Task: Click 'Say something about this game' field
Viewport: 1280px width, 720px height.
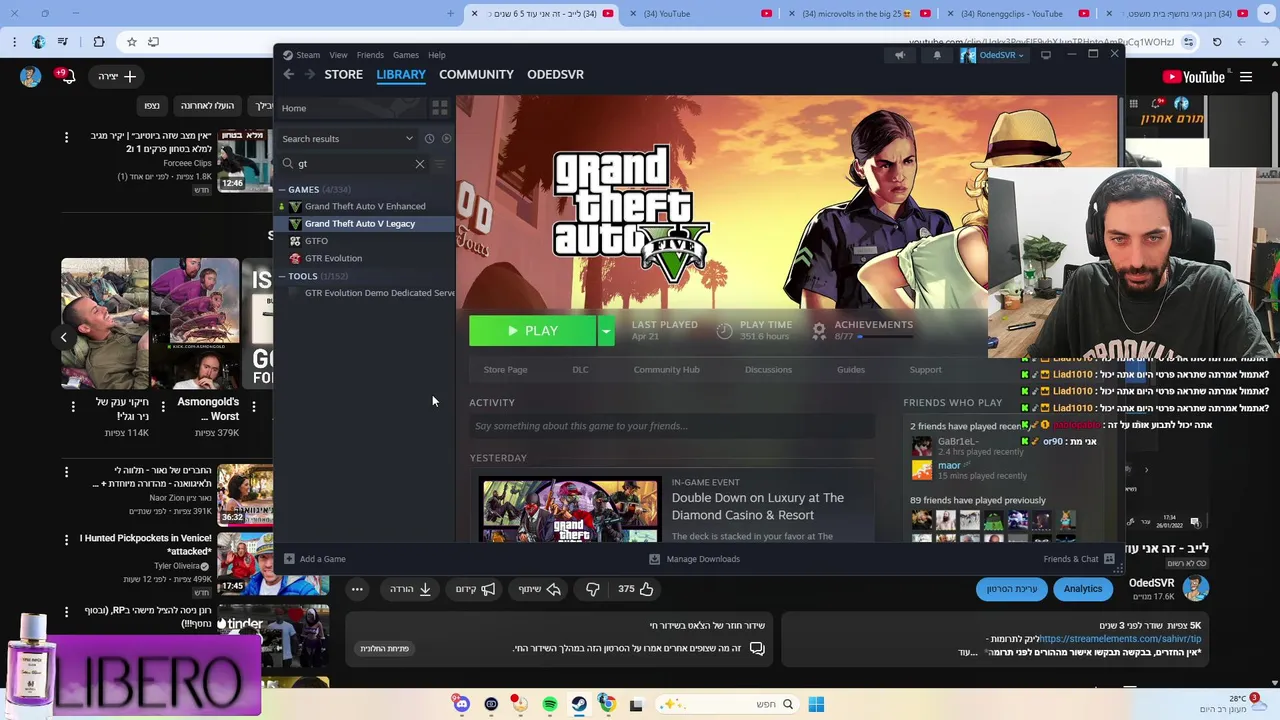Action: pos(672,426)
